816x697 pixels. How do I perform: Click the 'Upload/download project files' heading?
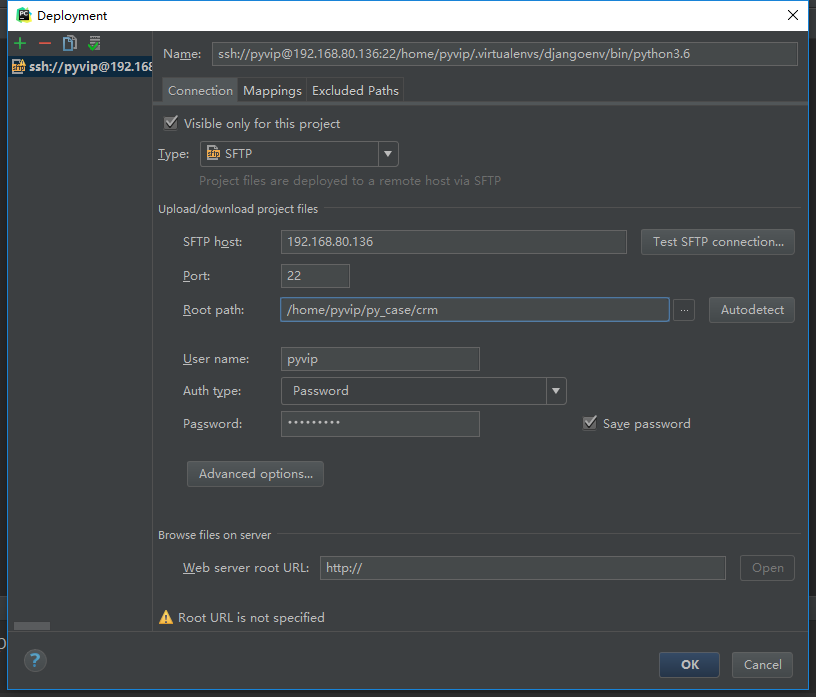[238, 209]
